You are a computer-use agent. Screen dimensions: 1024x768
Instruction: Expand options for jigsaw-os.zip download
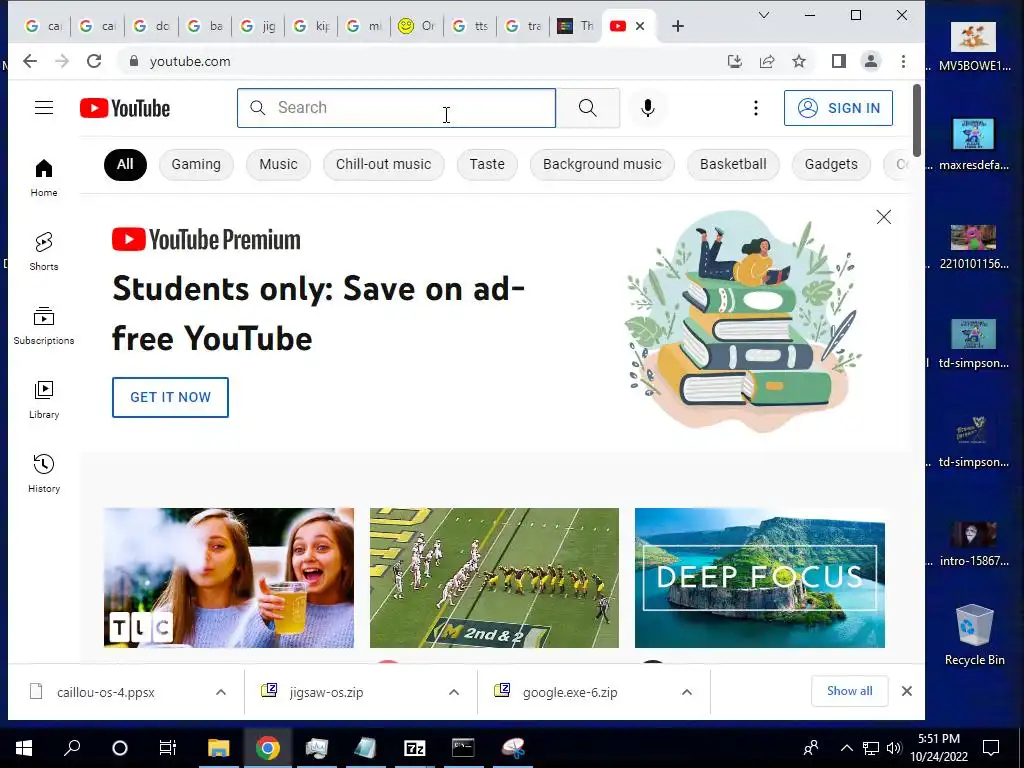point(454,692)
